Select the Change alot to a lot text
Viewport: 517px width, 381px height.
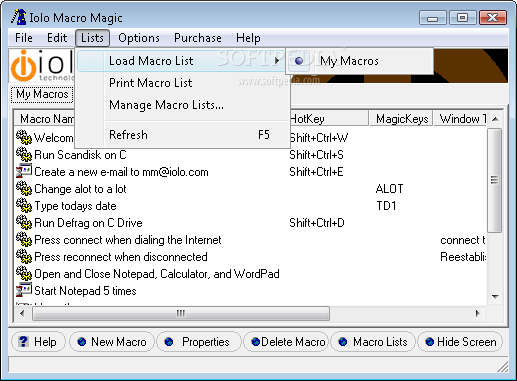point(80,189)
